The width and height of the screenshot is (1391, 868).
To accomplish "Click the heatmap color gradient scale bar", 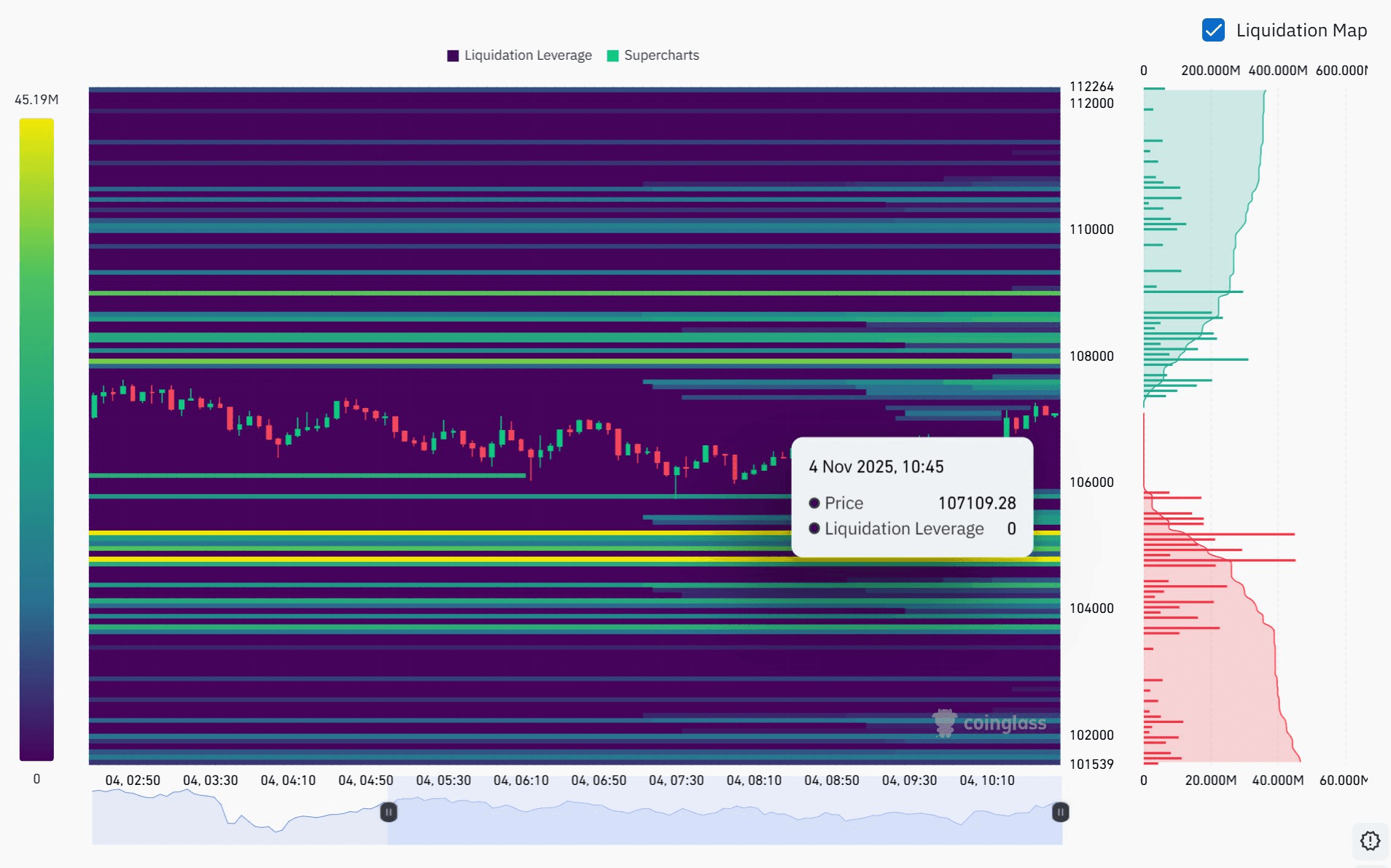I will [36, 439].
